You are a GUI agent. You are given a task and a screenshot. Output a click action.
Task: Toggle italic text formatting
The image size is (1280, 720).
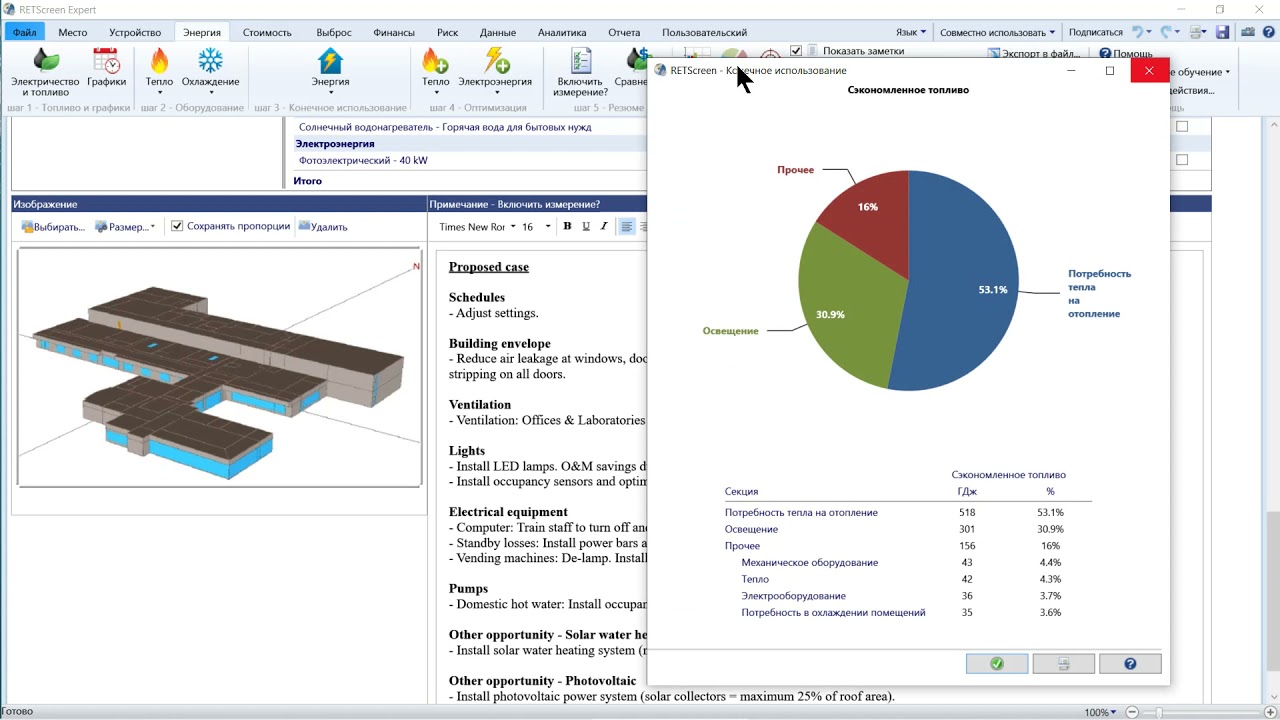point(604,227)
